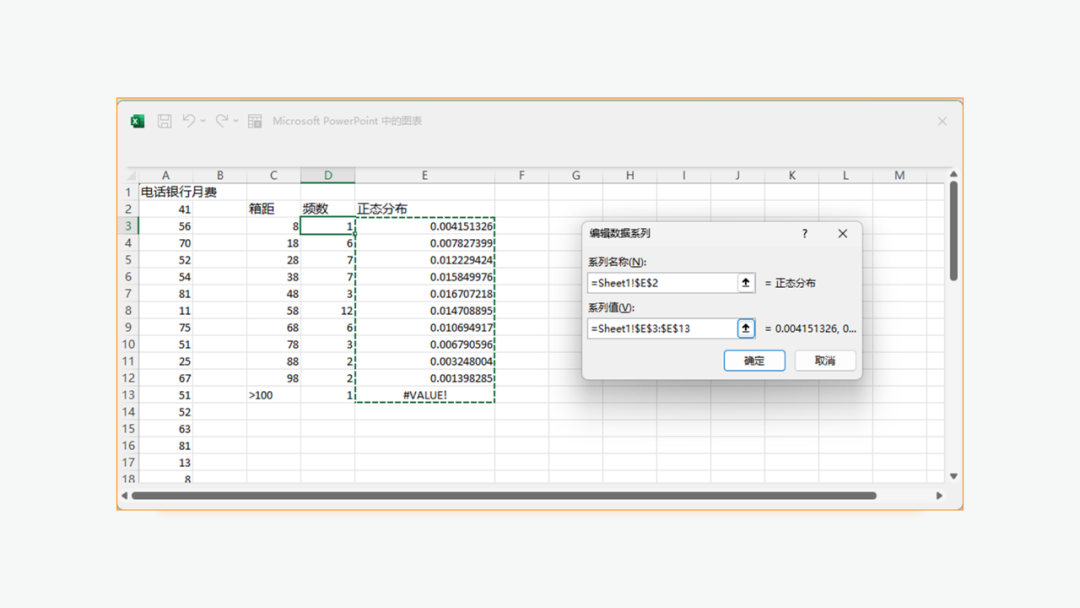Select row 3 header

[128, 226]
